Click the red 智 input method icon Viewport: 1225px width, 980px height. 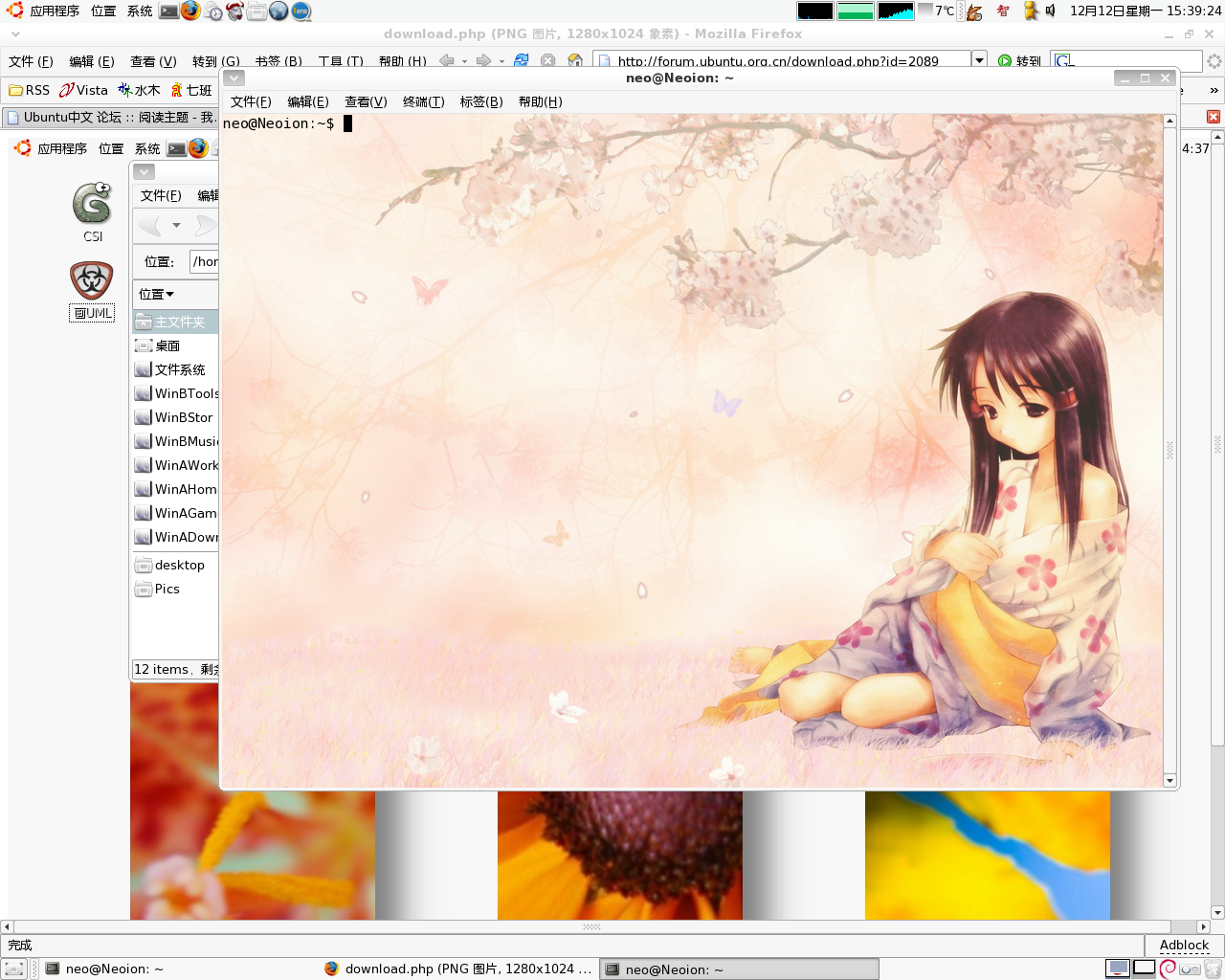tap(1002, 11)
